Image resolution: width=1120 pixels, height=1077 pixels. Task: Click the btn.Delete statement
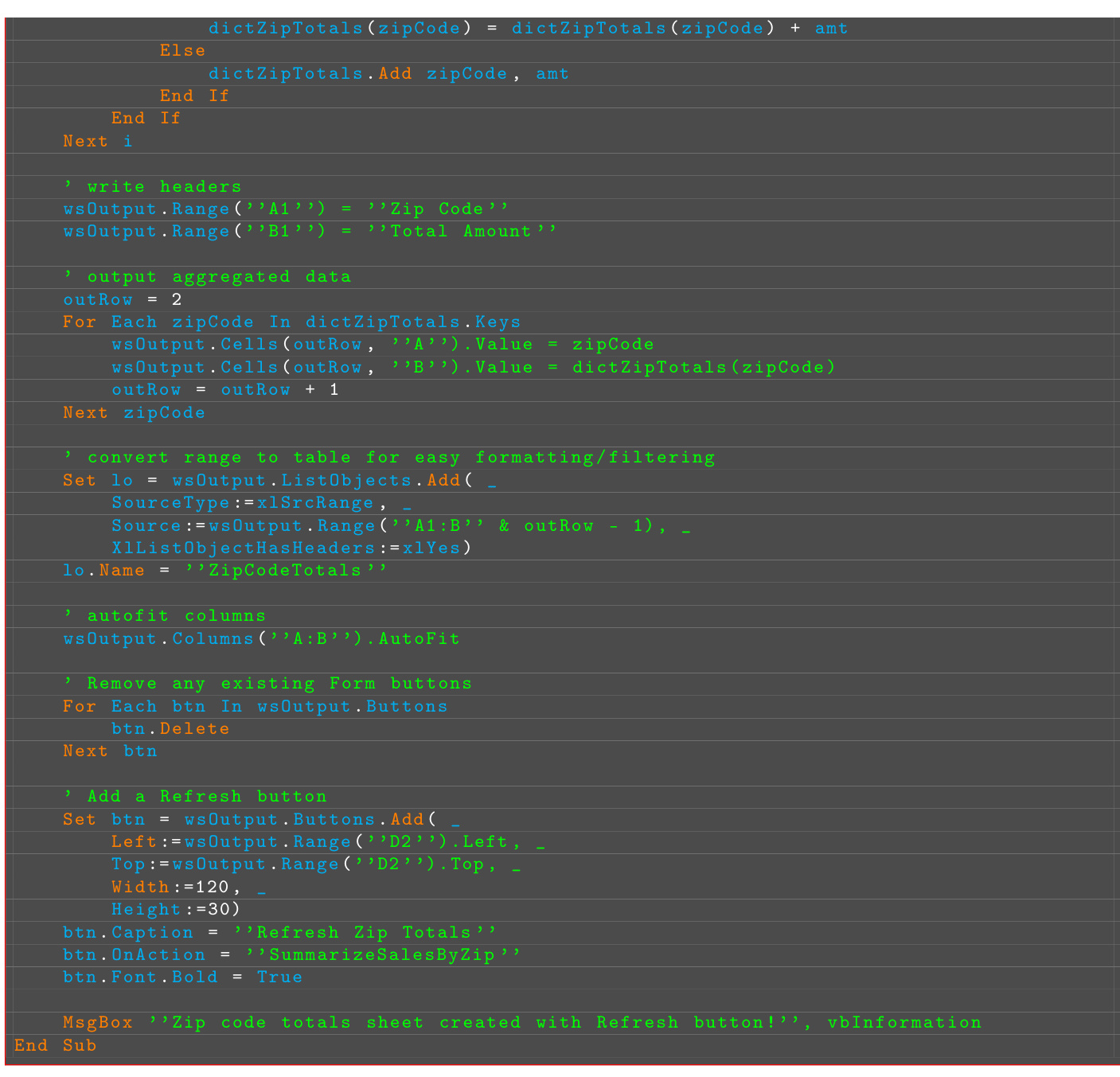[x=170, y=728]
